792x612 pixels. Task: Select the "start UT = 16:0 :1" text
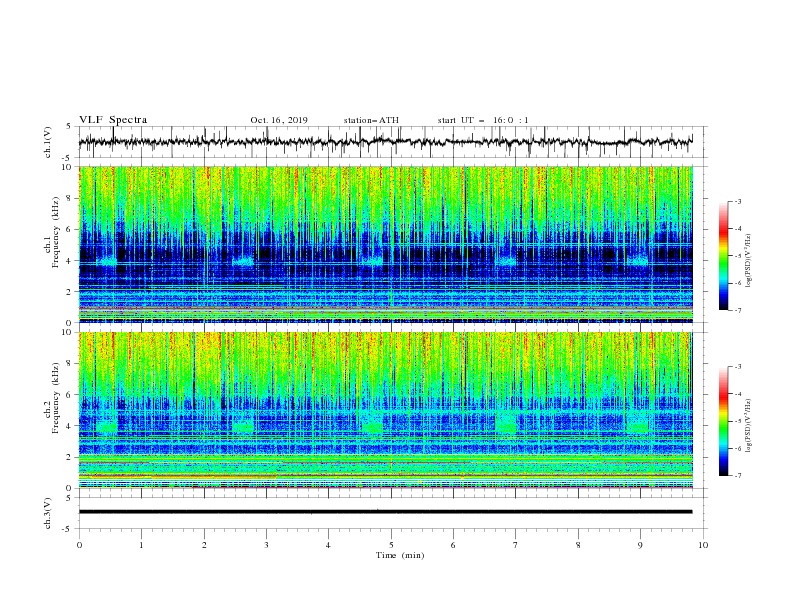pos(483,120)
